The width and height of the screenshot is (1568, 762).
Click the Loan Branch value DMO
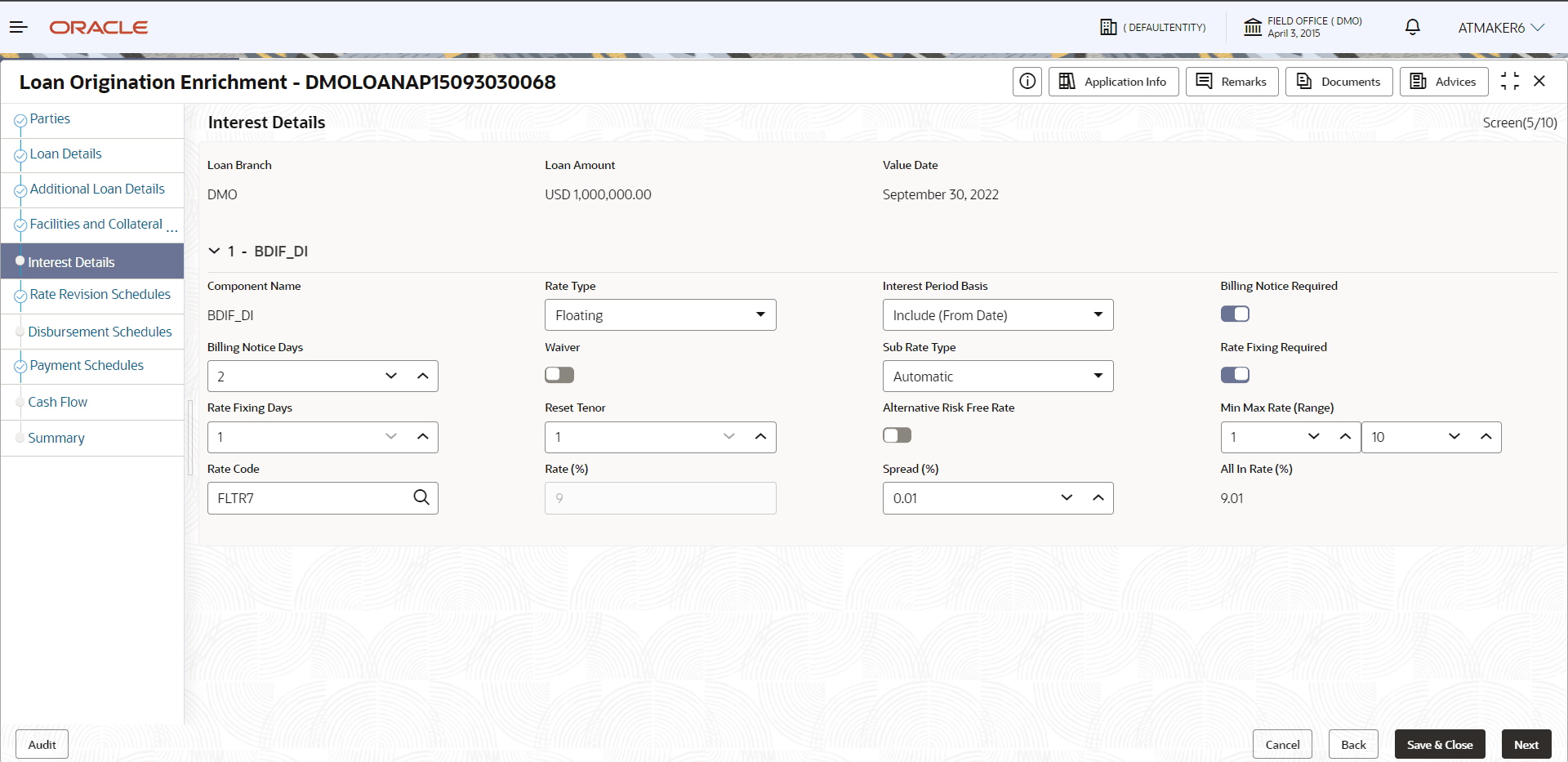click(x=222, y=194)
